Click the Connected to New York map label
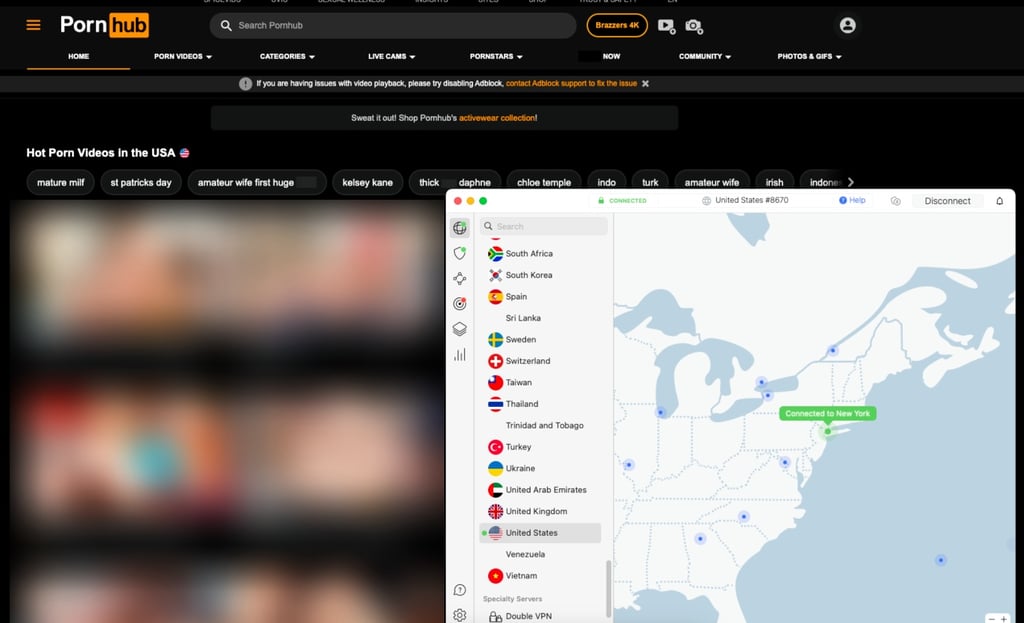 [x=827, y=413]
